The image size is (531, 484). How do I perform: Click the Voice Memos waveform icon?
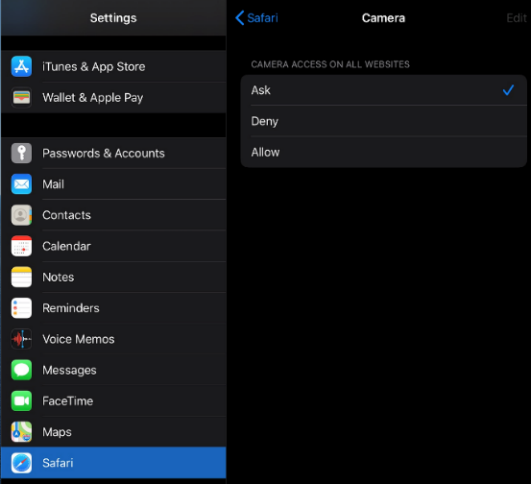pos(22,339)
